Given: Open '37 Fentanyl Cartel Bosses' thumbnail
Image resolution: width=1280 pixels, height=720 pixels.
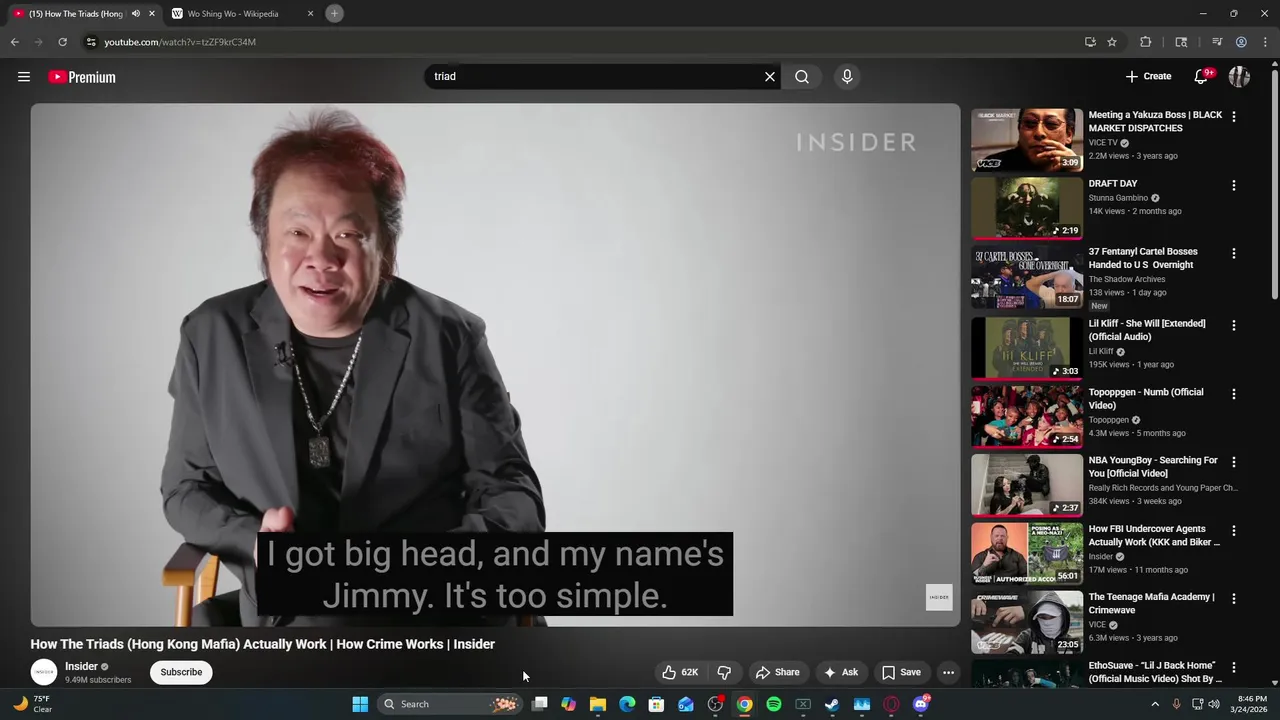Looking at the screenshot, I should [x=1027, y=277].
